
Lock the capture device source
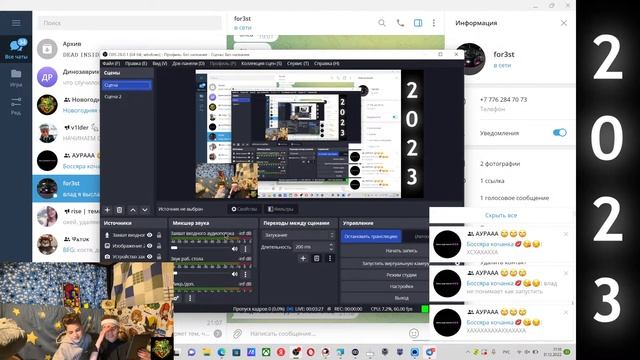point(159,257)
